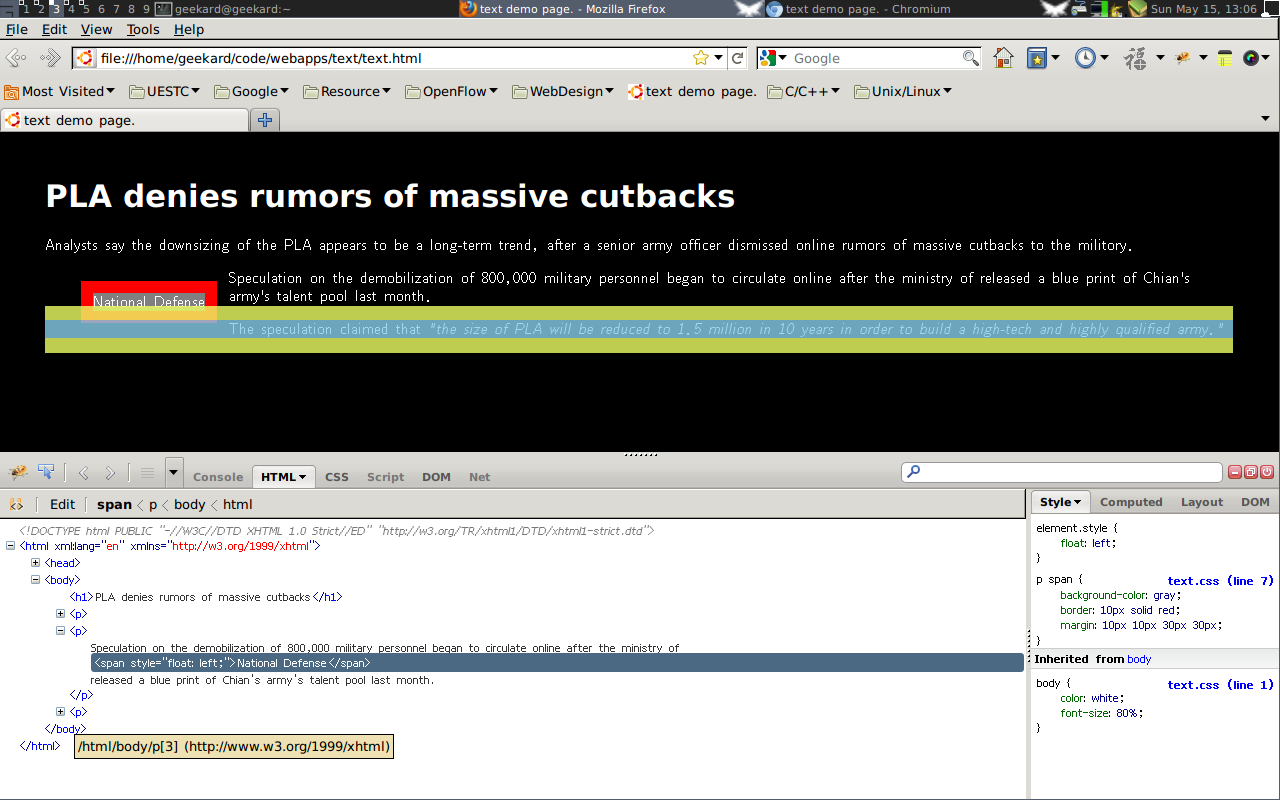Click the Edit button in Firebug HTML panel
The width and height of the screenshot is (1280, 800).
(62, 504)
